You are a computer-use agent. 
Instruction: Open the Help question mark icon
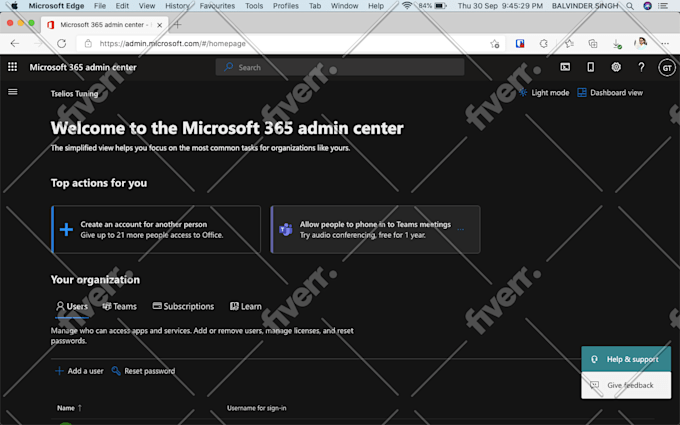641,67
